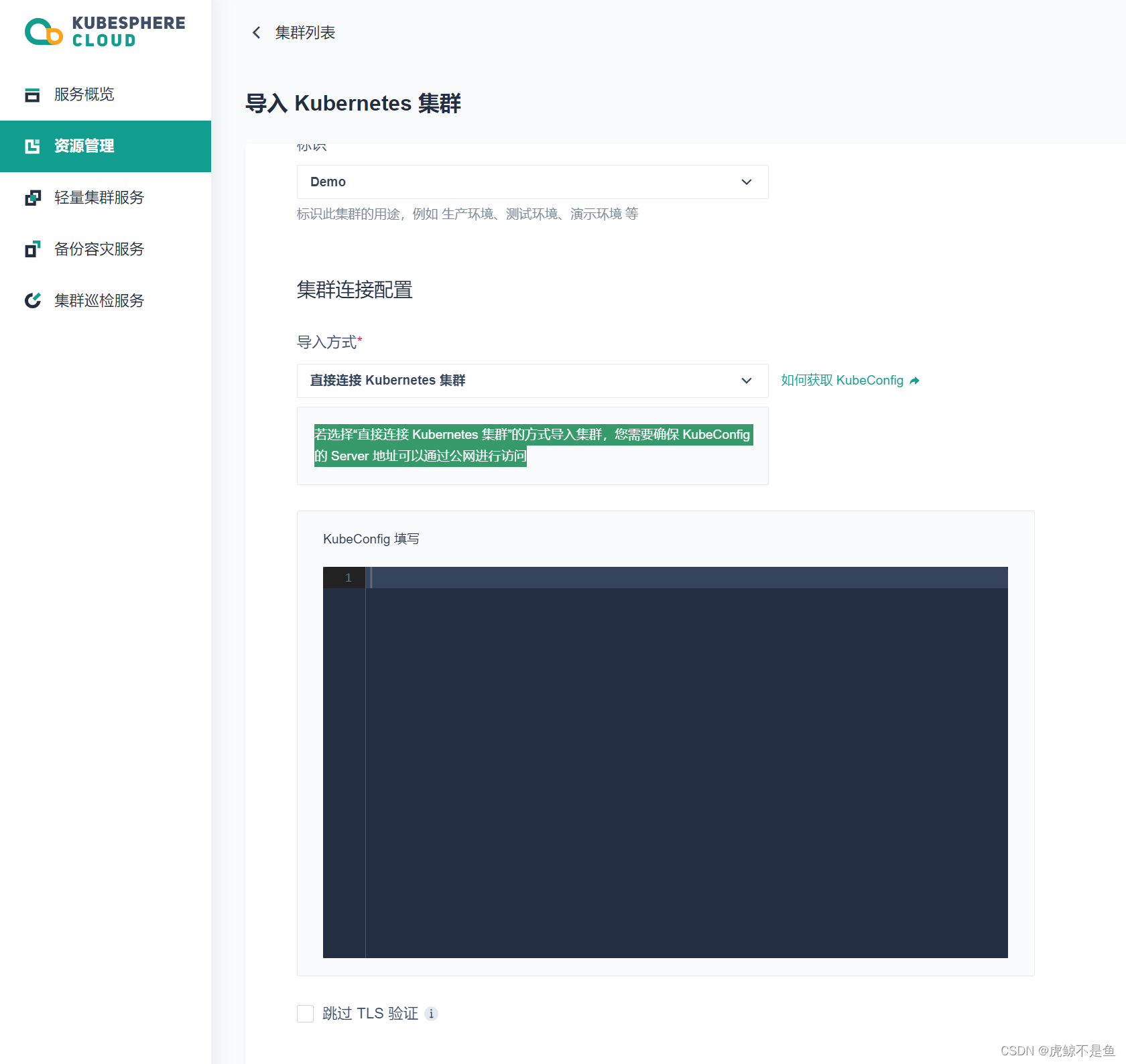Click the 直接连接 Kubernetes 集群 selected value
The image size is (1126, 1064).
[387, 381]
